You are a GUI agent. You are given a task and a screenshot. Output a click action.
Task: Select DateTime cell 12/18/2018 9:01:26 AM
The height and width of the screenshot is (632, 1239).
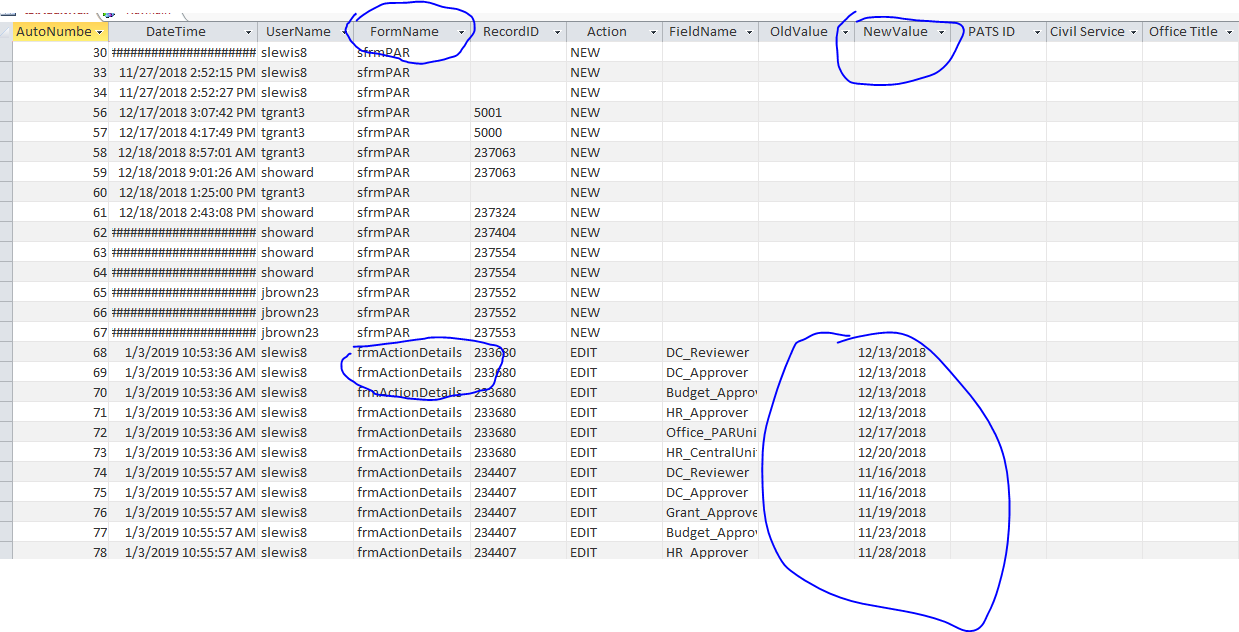tap(183, 172)
